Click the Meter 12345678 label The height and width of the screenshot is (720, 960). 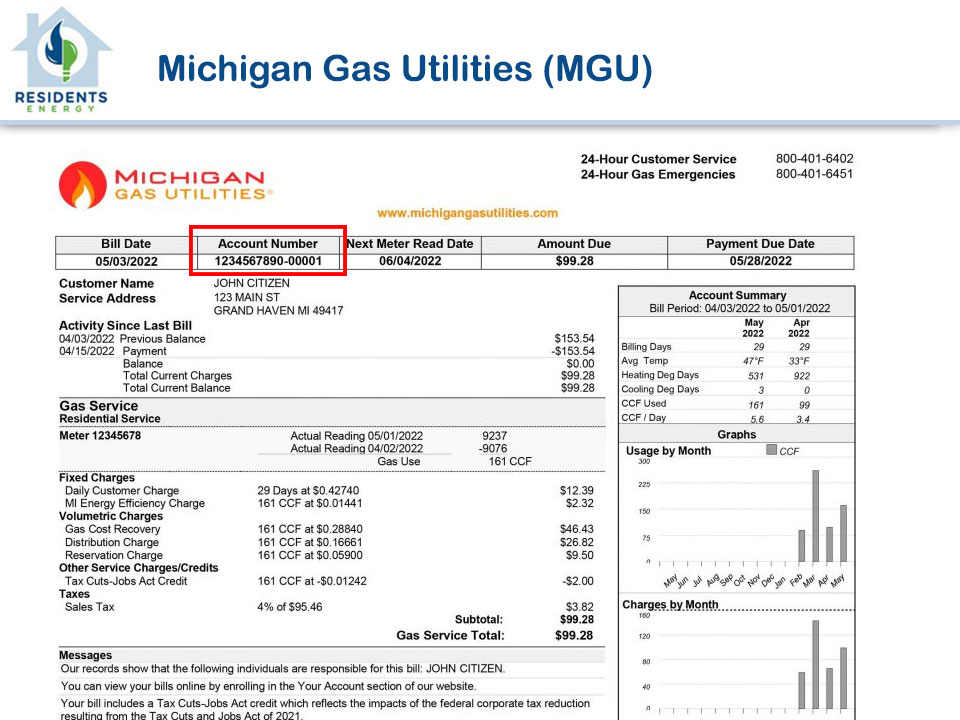tap(100, 436)
